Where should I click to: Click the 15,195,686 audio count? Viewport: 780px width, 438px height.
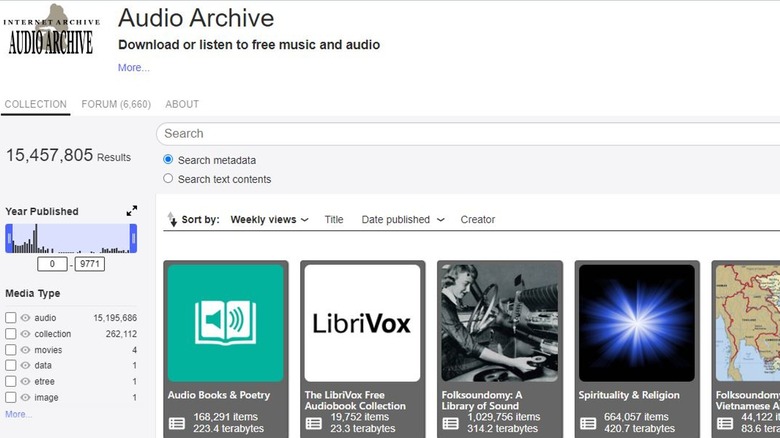click(115, 318)
